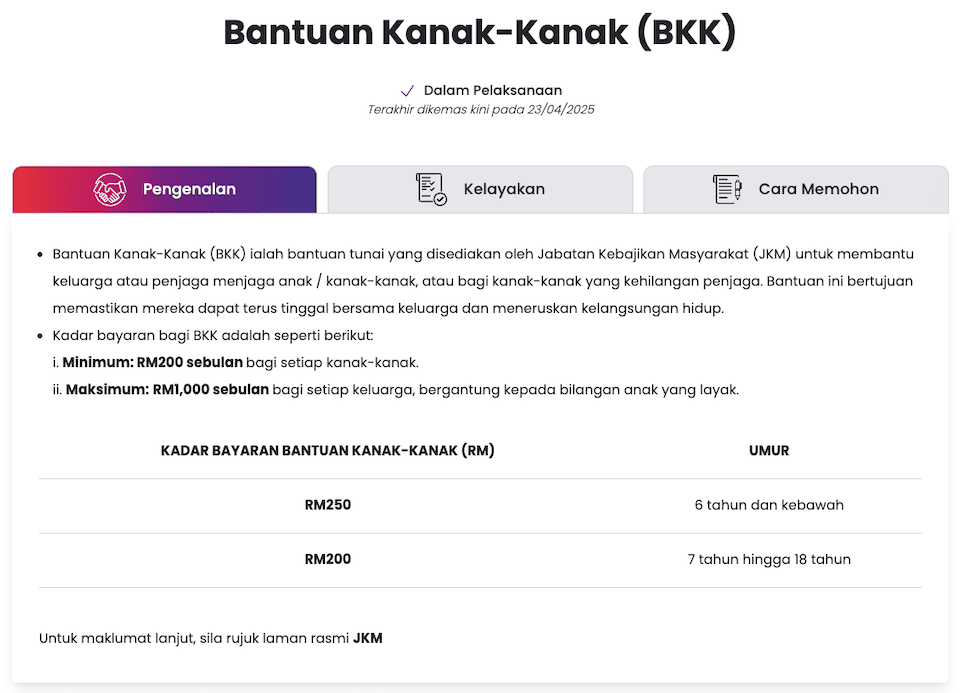Select the Maksimum RM1,000 sebulan text

pyautogui.click(x=172, y=389)
